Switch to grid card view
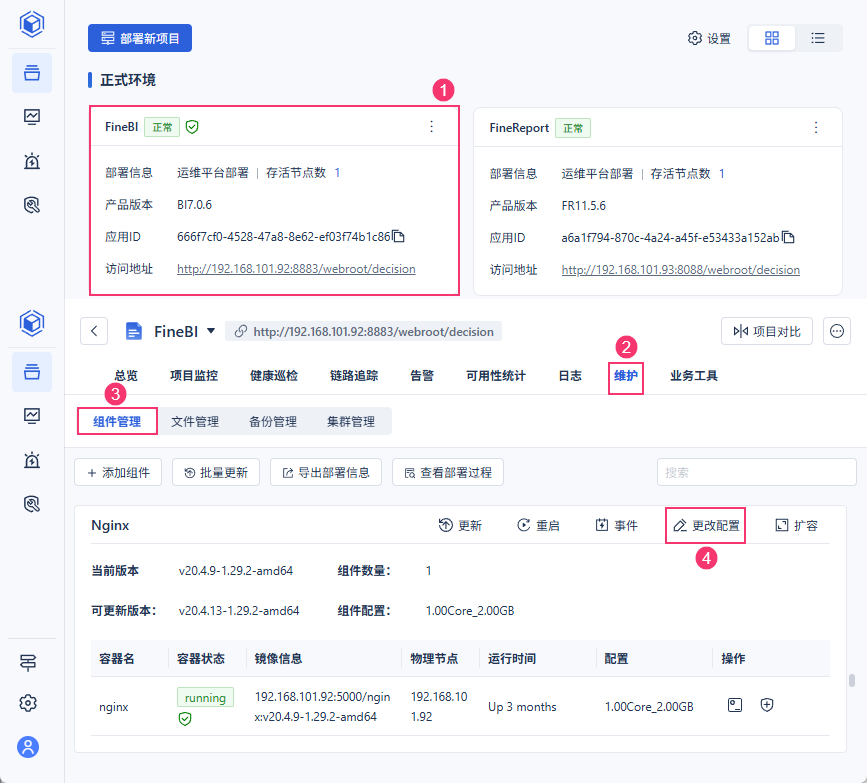The height and width of the screenshot is (783, 867). (x=772, y=38)
